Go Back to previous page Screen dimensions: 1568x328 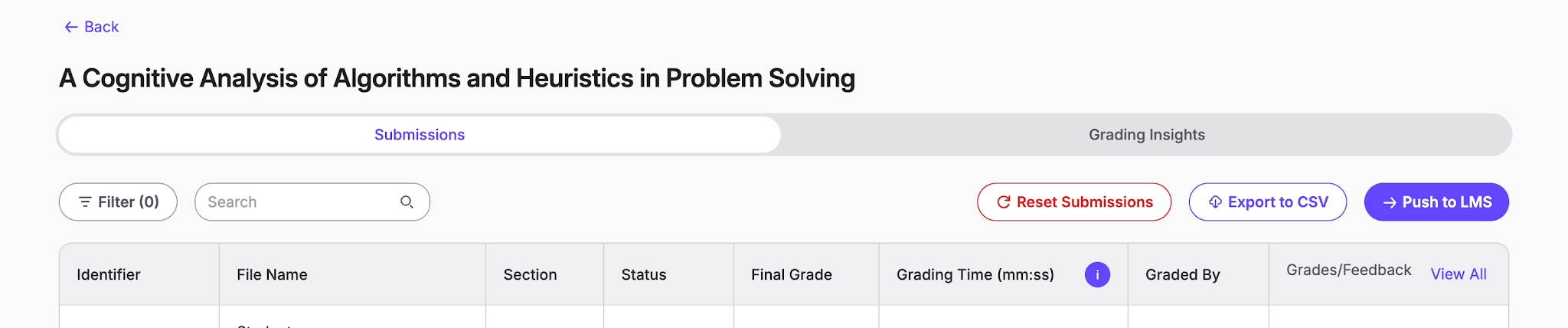pyautogui.click(x=92, y=27)
